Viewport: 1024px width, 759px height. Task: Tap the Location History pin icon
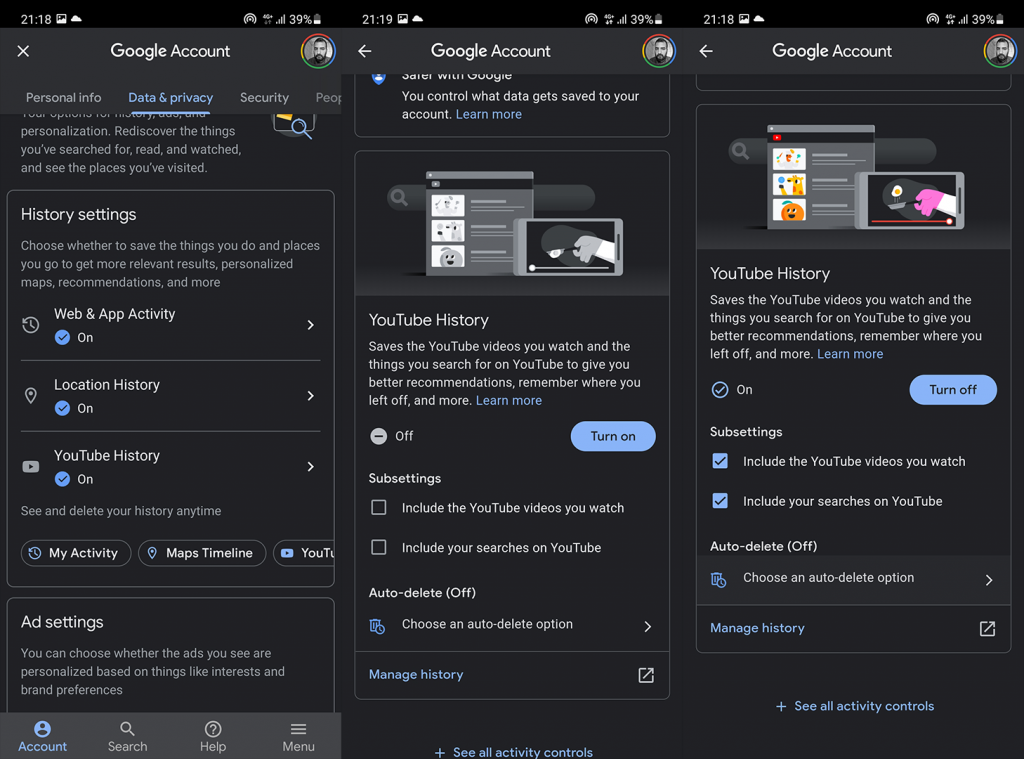point(31,395)
